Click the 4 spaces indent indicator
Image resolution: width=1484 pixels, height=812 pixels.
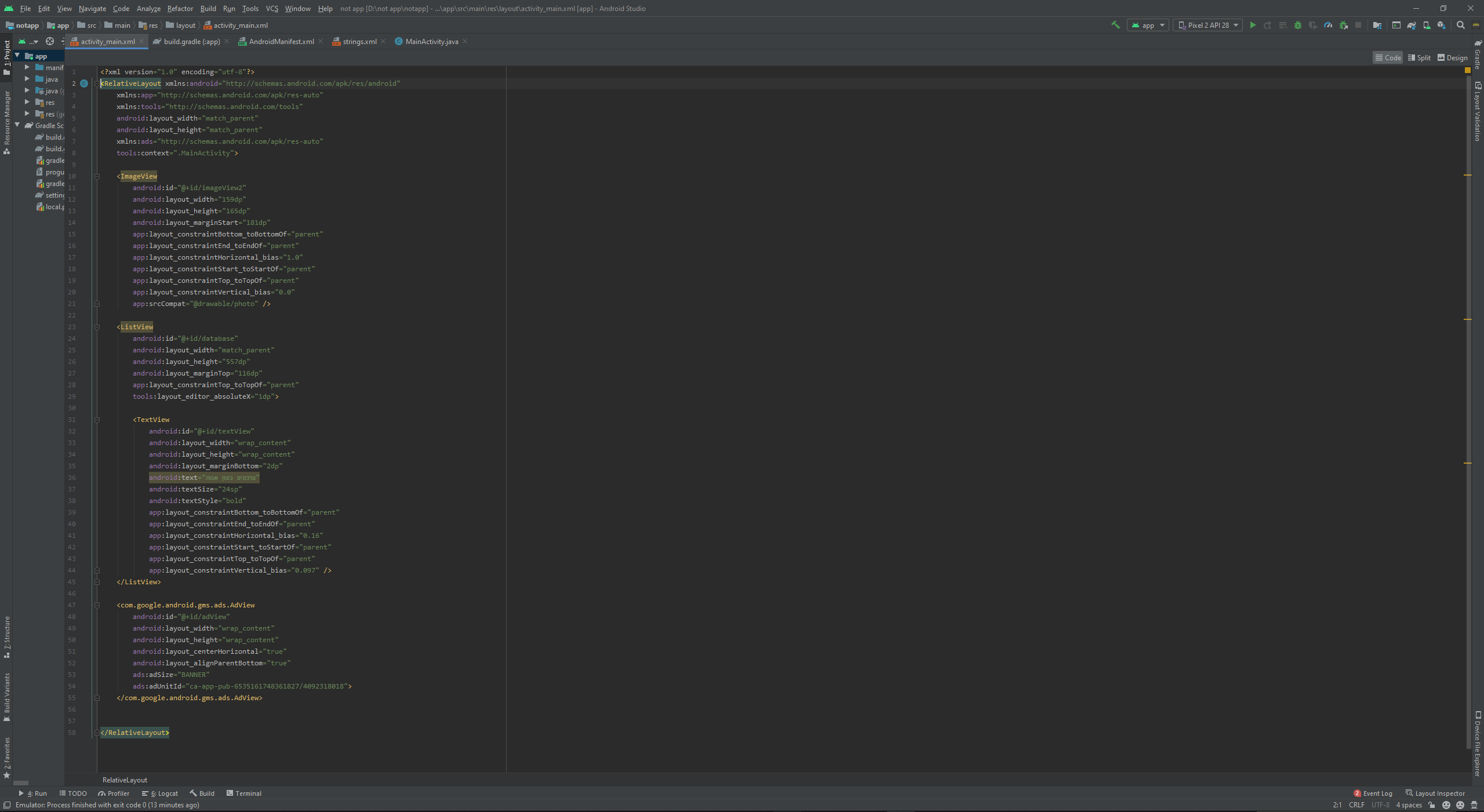click(1409, 804)
